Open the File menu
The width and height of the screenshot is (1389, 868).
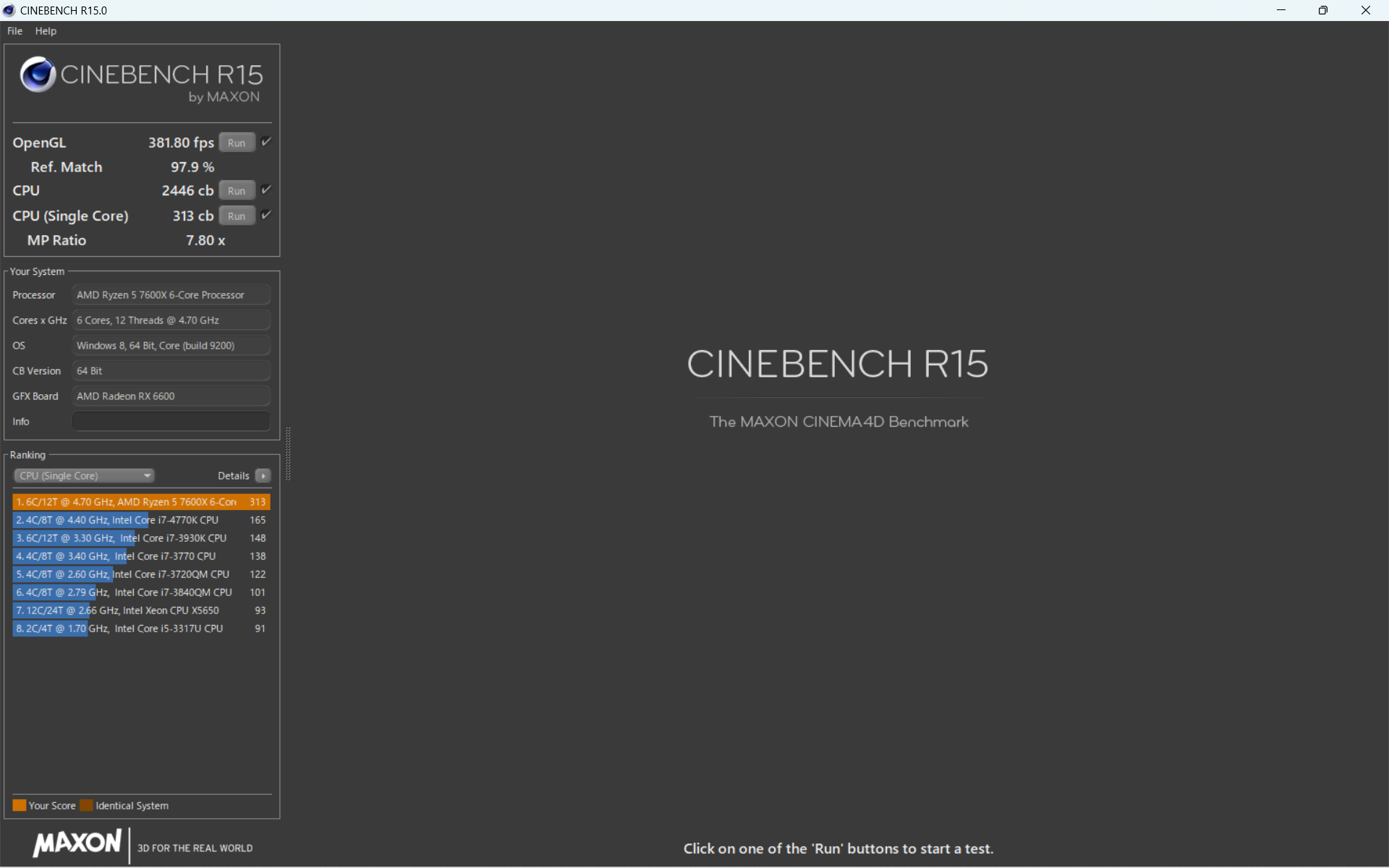14,31
